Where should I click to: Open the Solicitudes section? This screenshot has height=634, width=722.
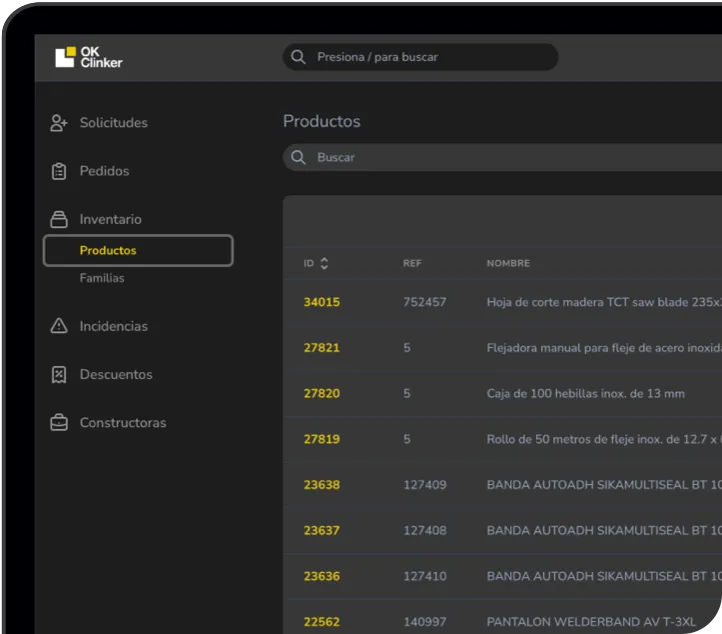[x=113, y=123]
